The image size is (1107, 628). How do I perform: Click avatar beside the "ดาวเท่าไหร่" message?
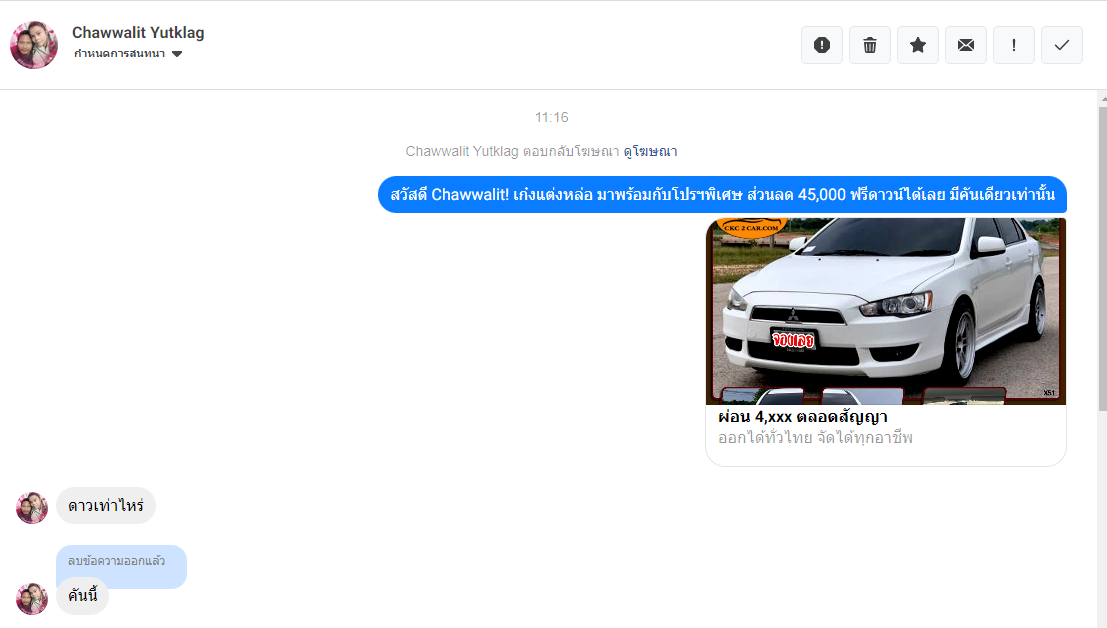click(x=32, y=507)
